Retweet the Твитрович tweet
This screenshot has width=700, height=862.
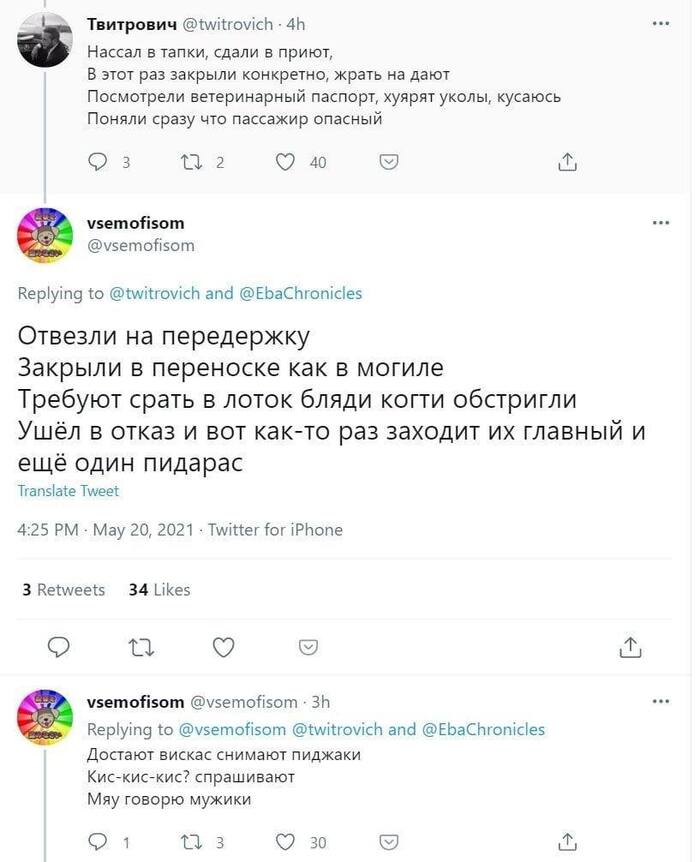pos(189,163)
